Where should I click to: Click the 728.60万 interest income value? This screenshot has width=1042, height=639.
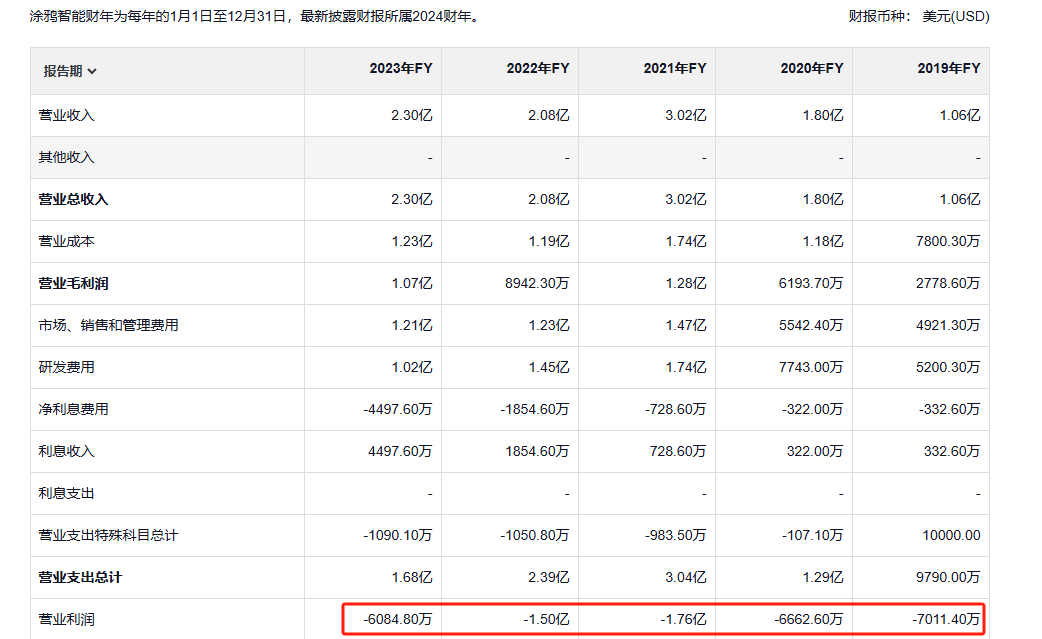[x=678, y=452]
